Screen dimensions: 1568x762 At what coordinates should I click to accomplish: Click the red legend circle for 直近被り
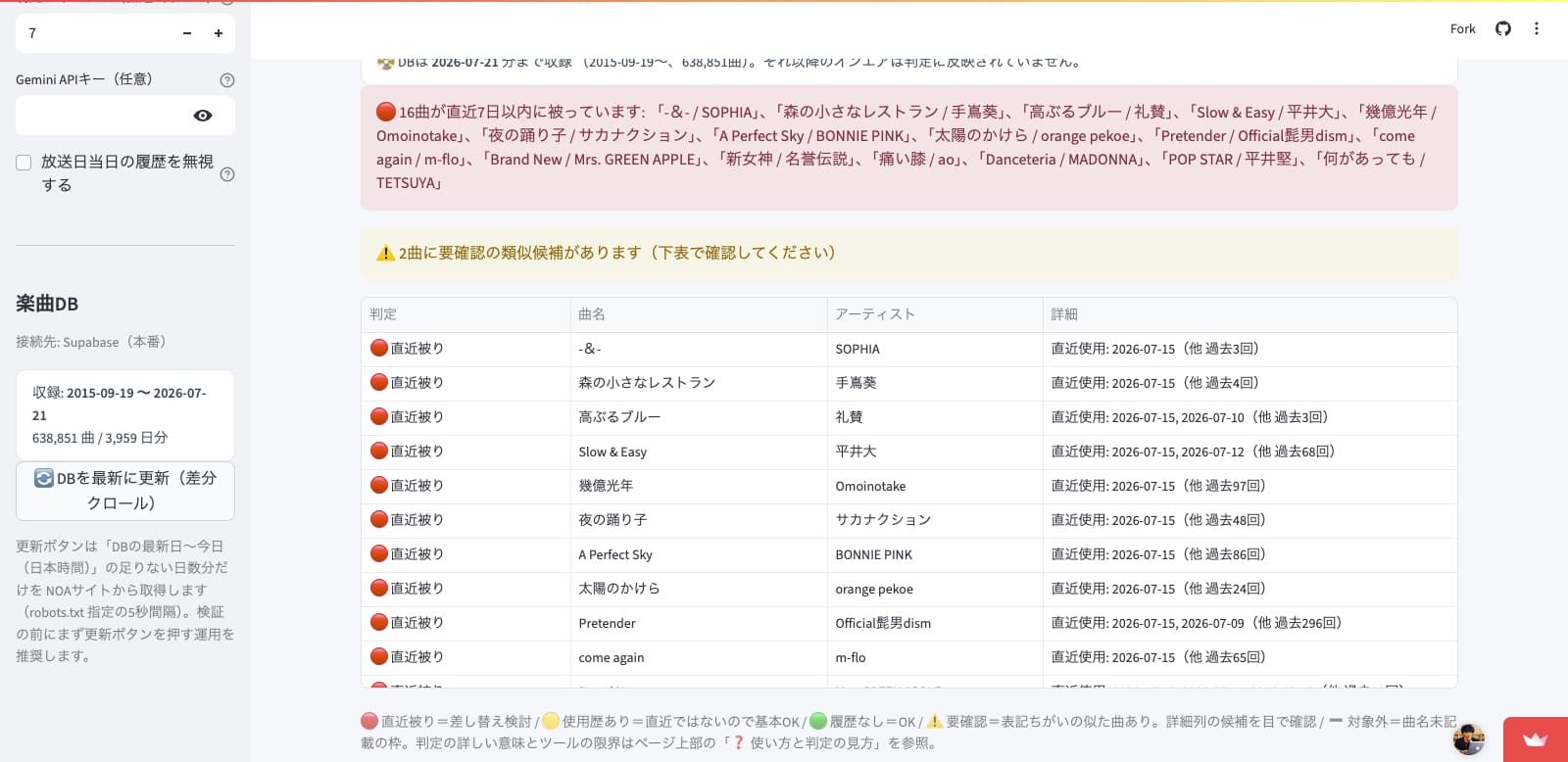click(369, 721)
